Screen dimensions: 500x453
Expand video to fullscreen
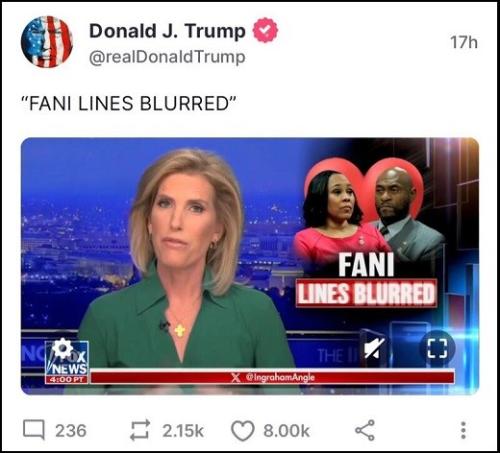(437, 349)
